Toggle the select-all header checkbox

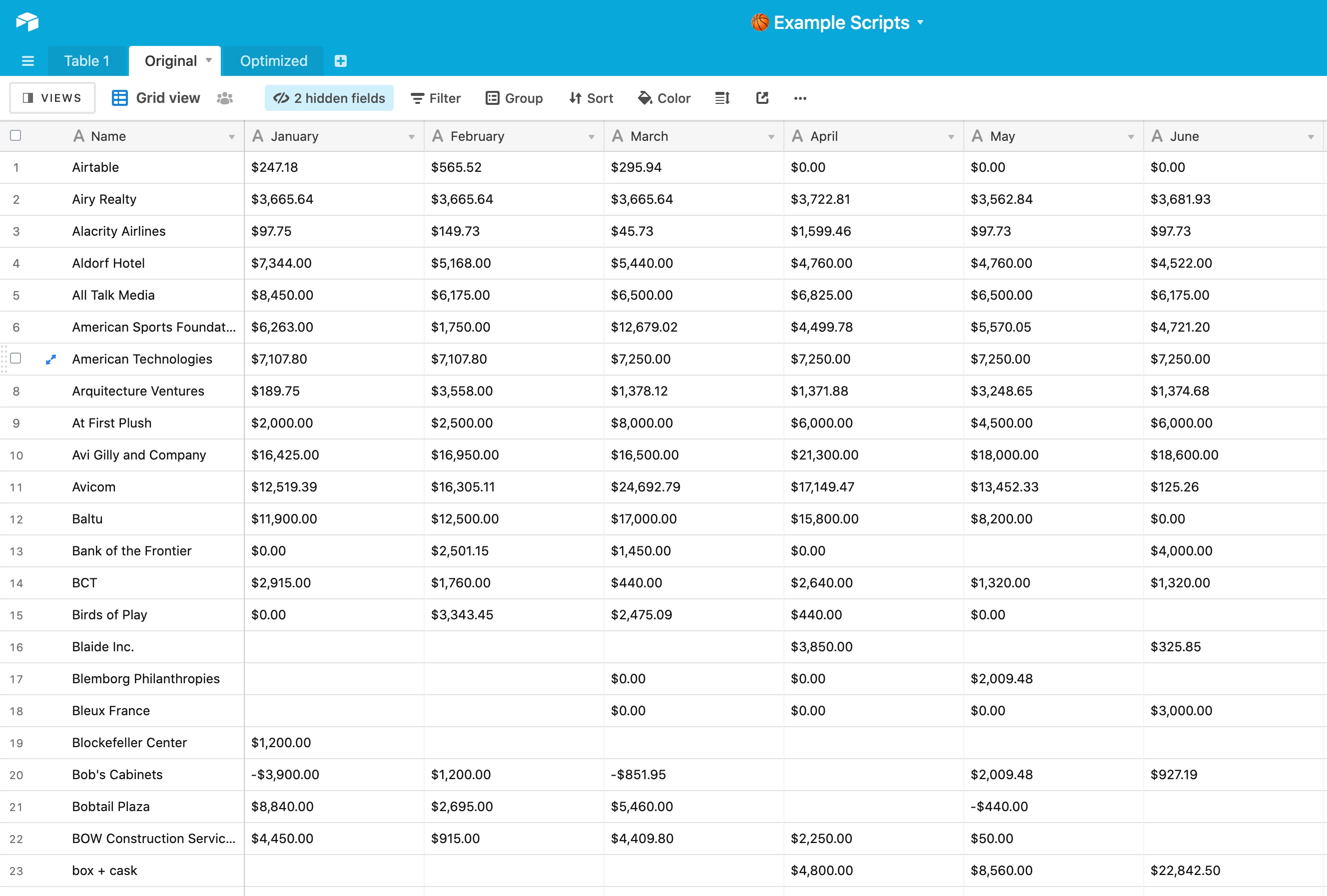[x=16, y=136]
